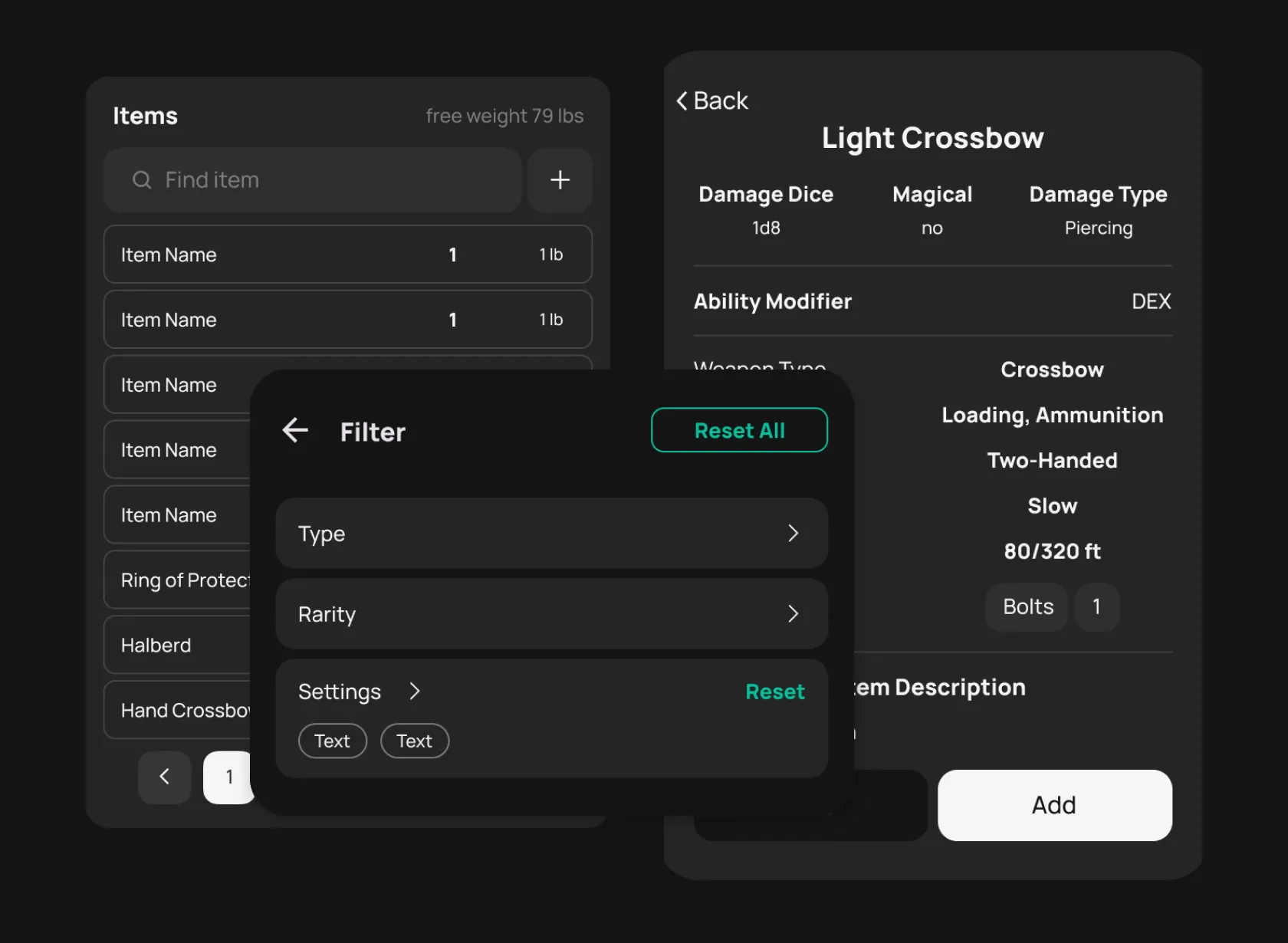Select page 1 in pagination

(228, 777)
